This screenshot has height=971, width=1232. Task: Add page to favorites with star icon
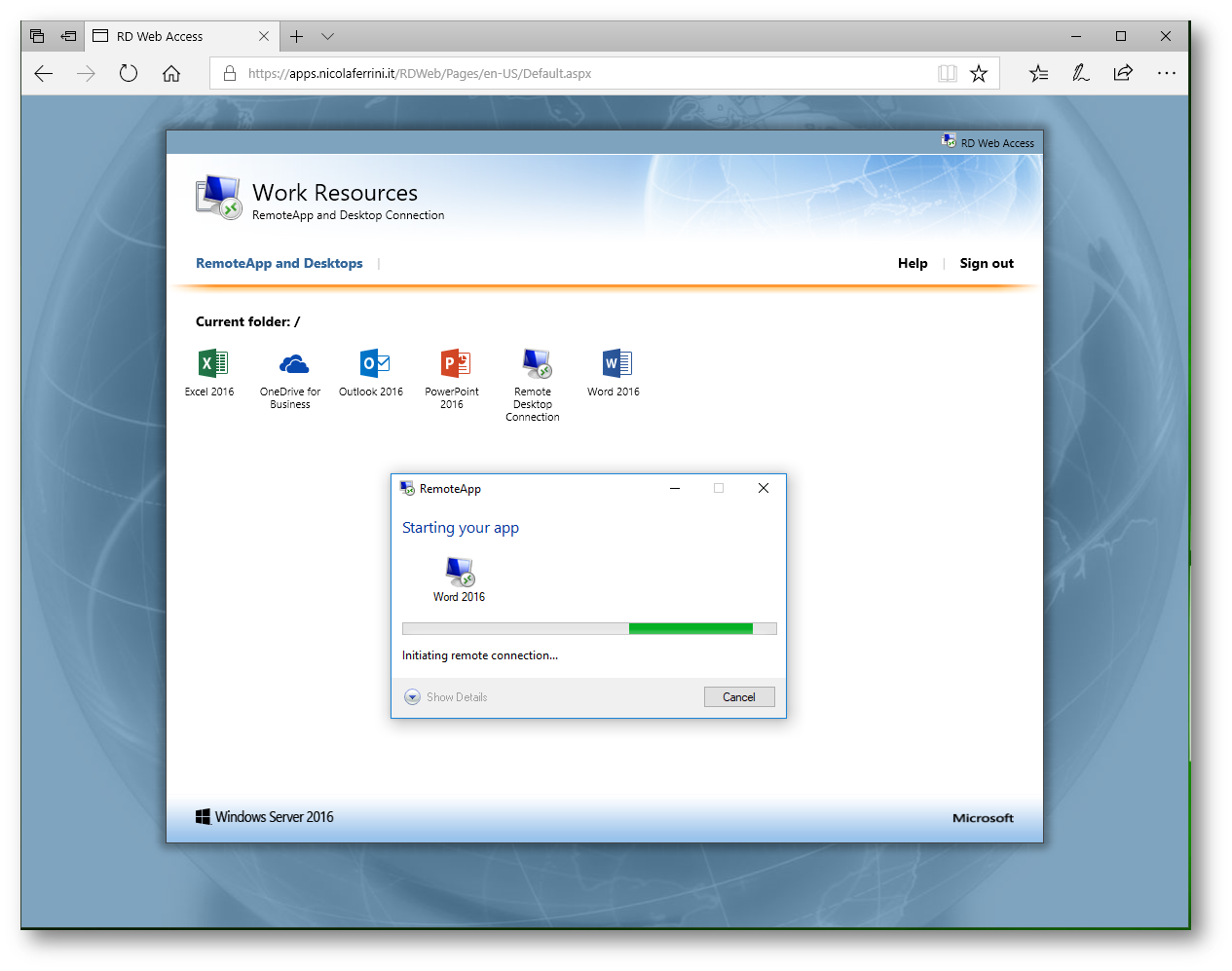(979, 73)
